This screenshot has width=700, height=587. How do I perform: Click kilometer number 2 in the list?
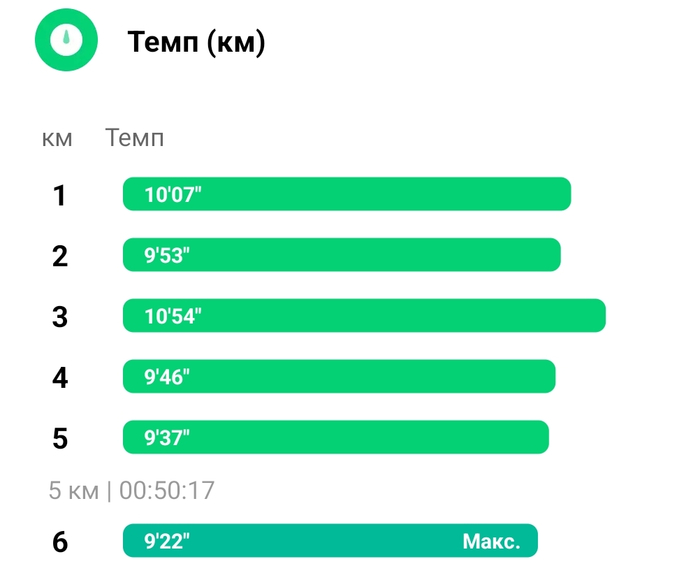(60, 256)
